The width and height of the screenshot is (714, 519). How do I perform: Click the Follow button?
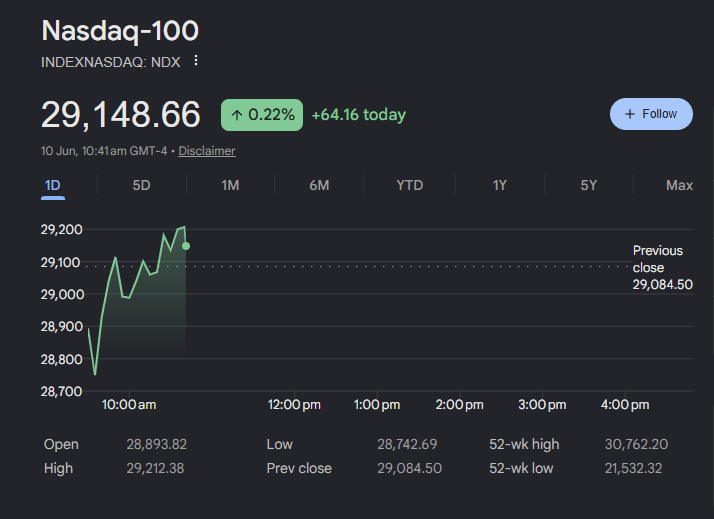[651, 114]
